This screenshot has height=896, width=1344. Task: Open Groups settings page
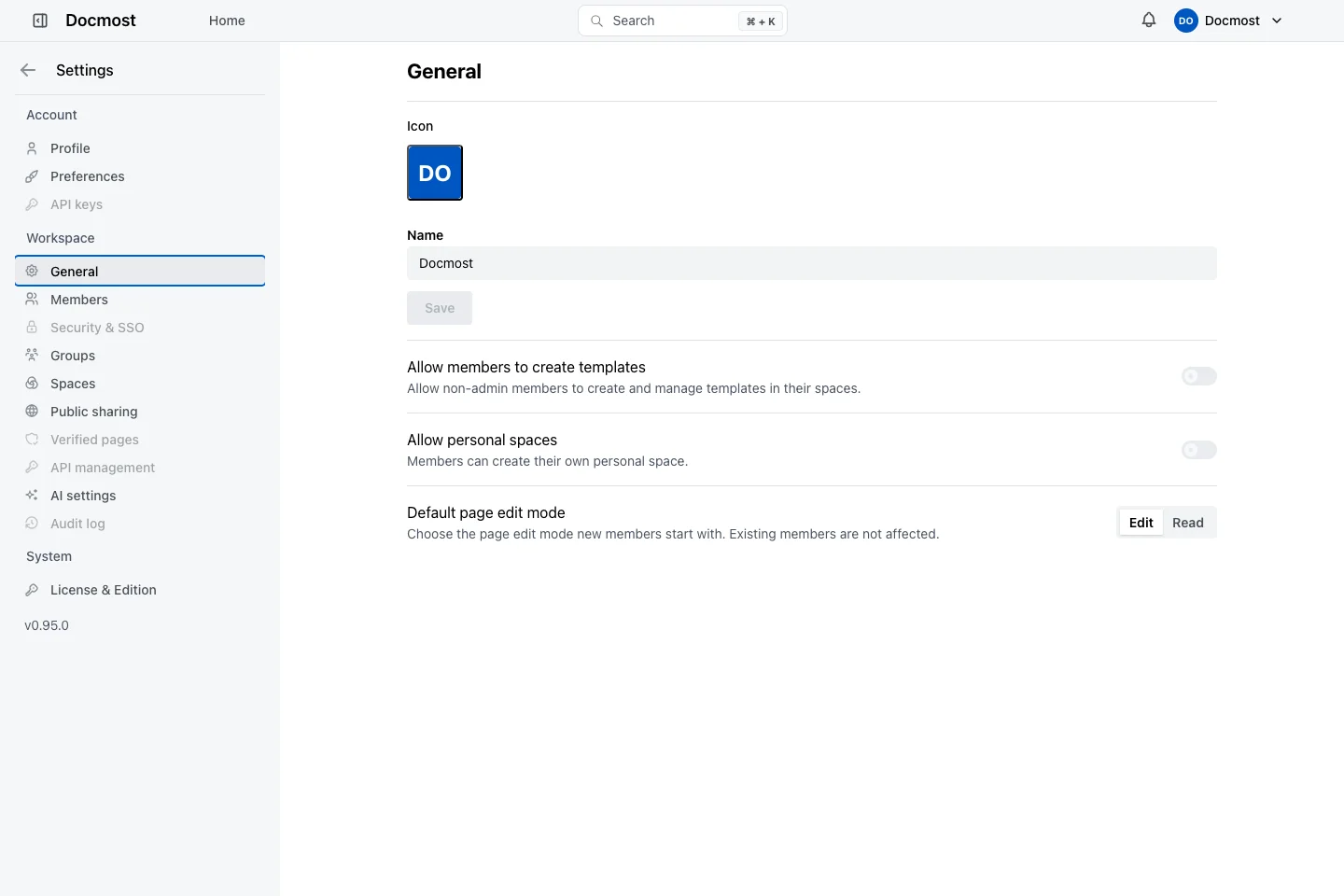point(140,356)
